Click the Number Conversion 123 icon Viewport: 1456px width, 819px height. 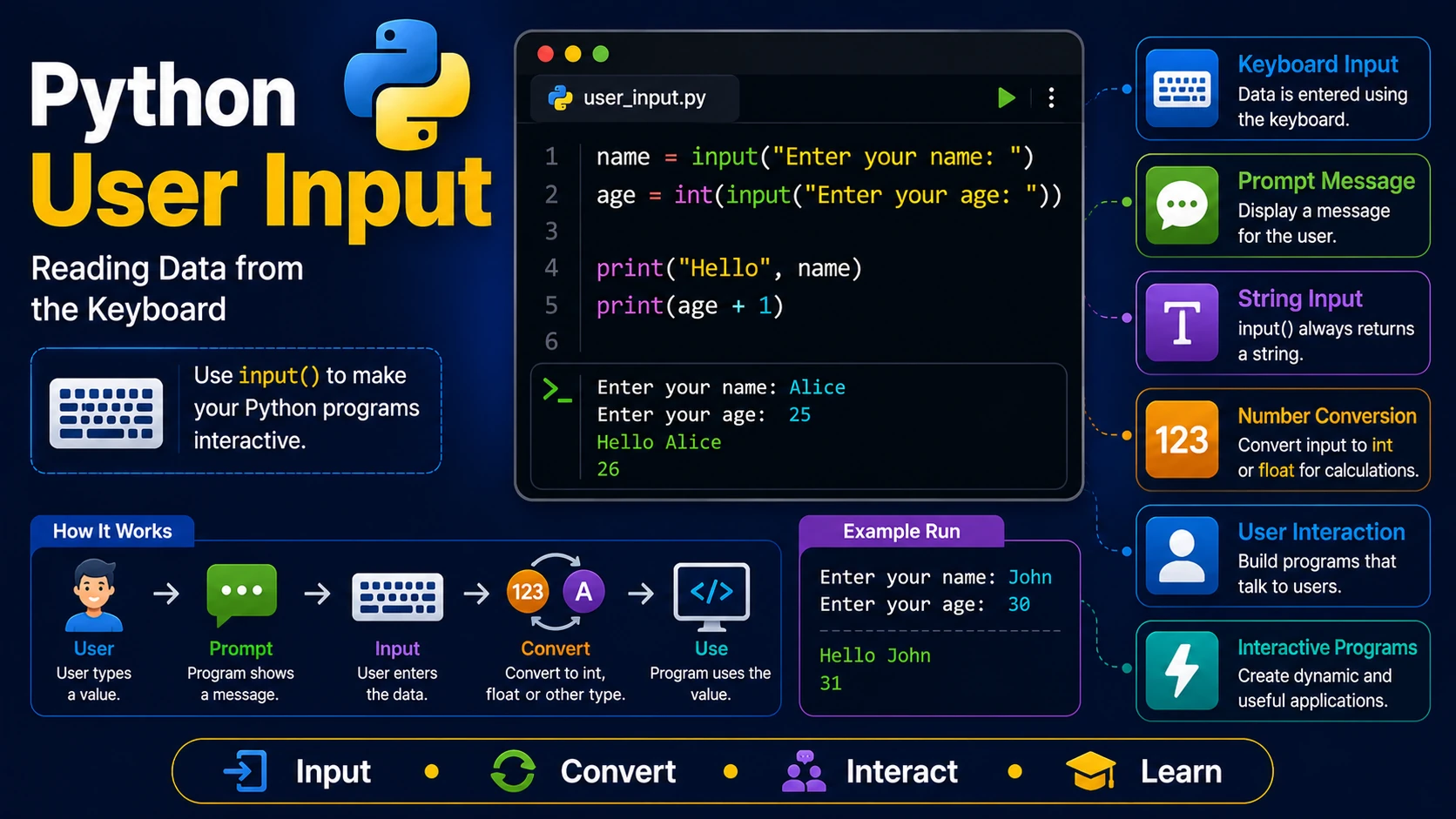click(x=1182, y=440)
